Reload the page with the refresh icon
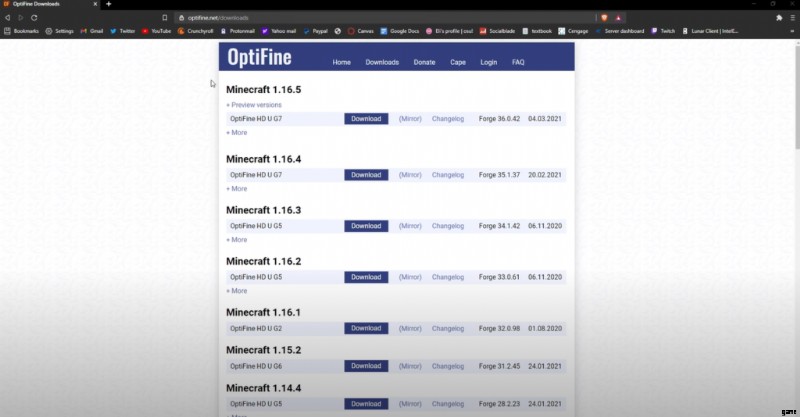The image size is (800, 417). click(x=34, y=18)
